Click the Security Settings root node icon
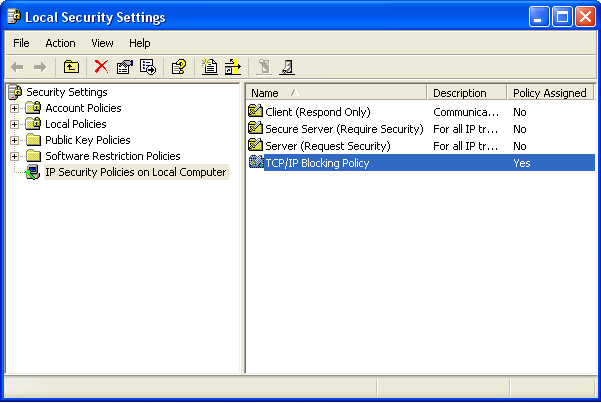This screenshot has width=601, height=403. pyautogui.click(x=15, y=92)
